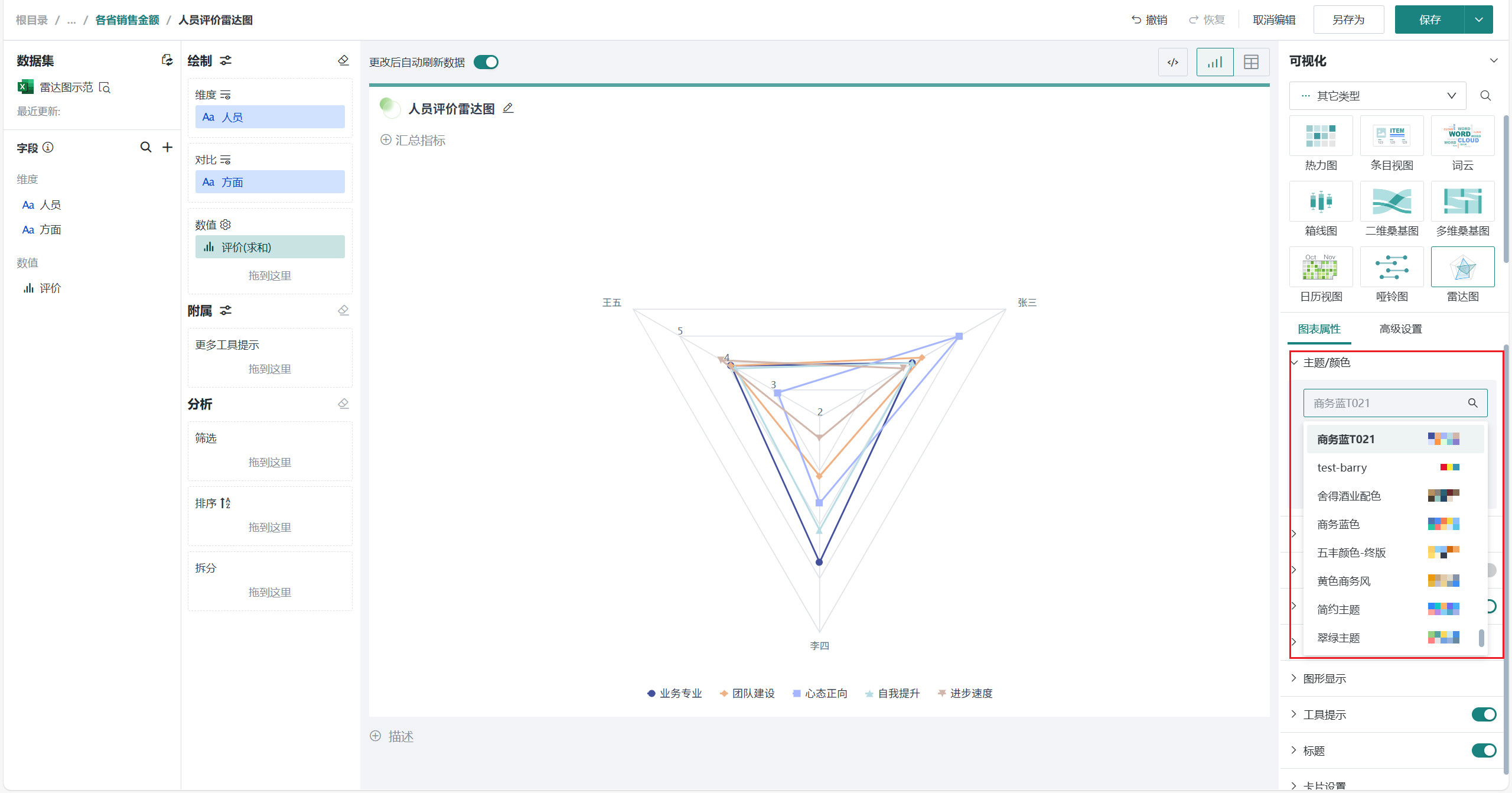Click the 另存为 button
1512x793 pixels.
coord(1348,19)
